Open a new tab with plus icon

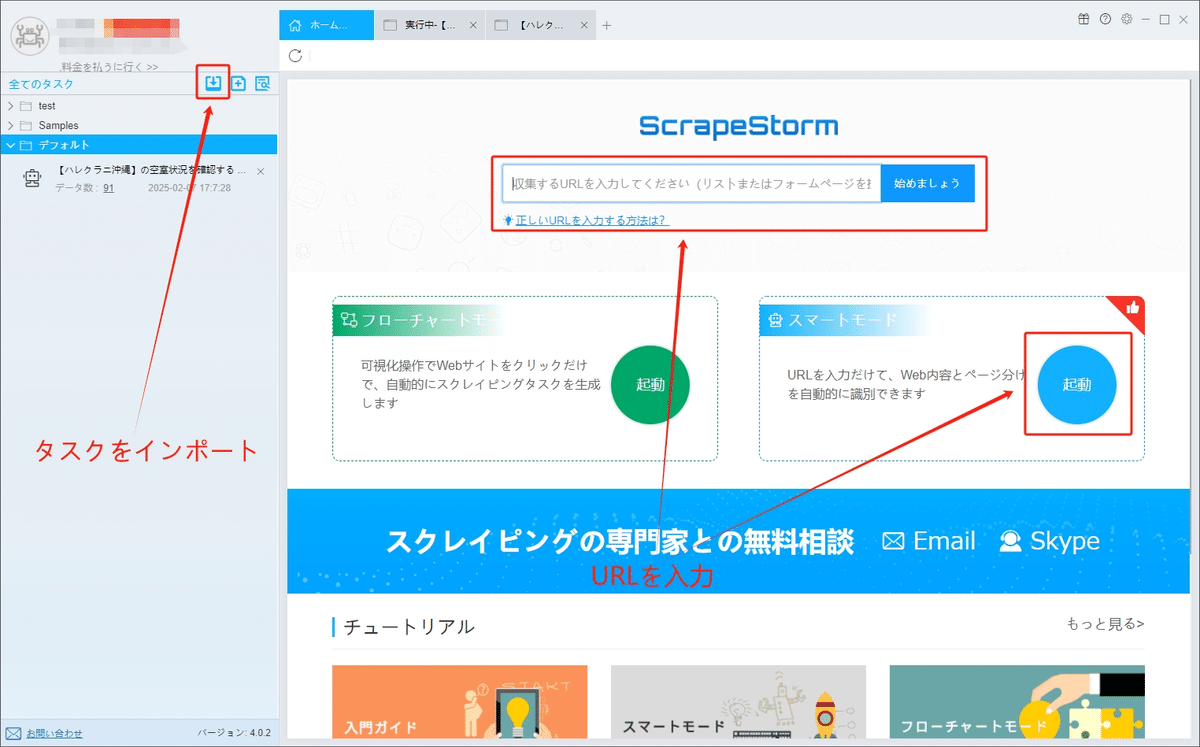[x=606, y=26]
